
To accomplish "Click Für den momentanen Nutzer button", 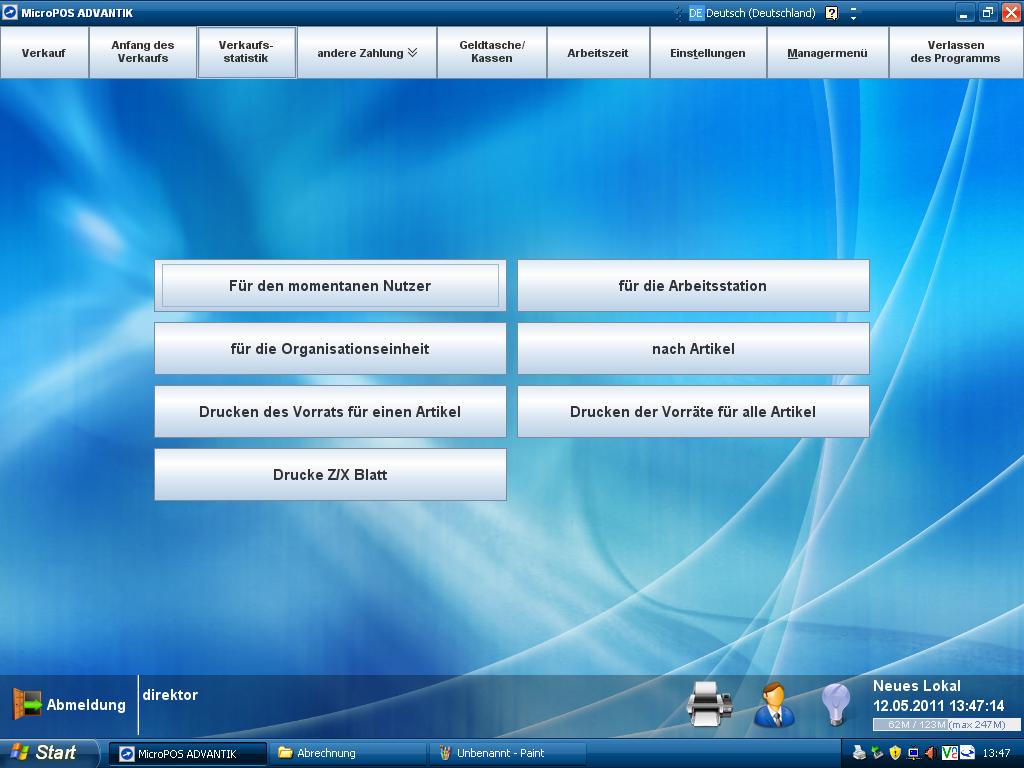I will click(330, 286).
